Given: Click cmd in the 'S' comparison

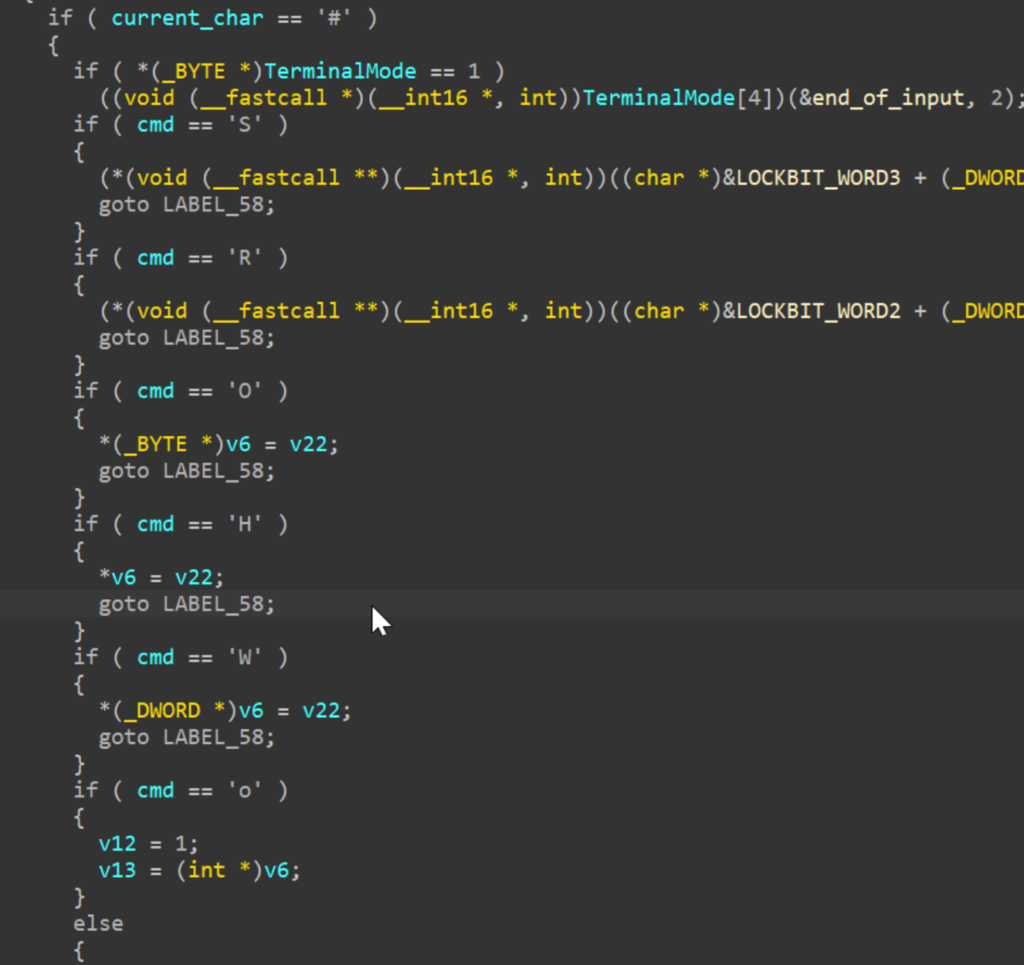Looking at the screenshot, I should click(x=155, y=125).
